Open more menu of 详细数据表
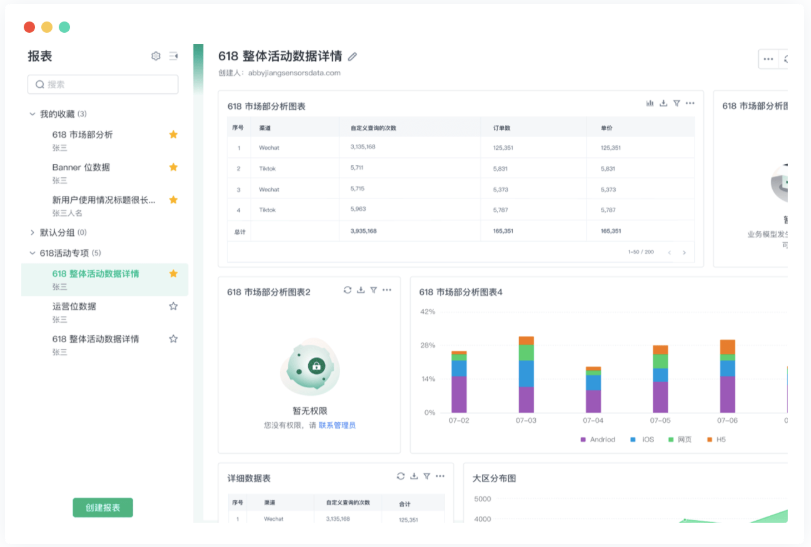 pos(440,476)
